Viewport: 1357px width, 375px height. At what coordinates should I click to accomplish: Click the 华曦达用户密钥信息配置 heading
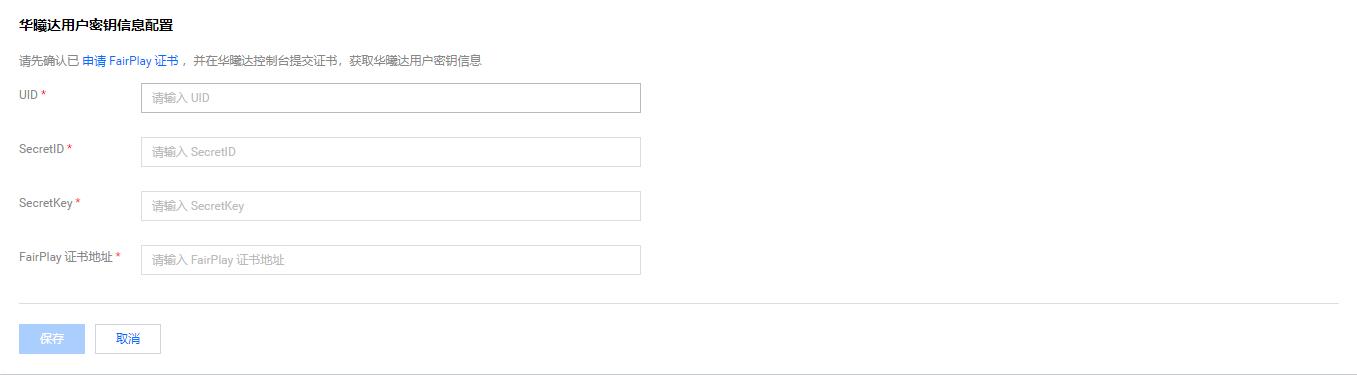point(96,26)
